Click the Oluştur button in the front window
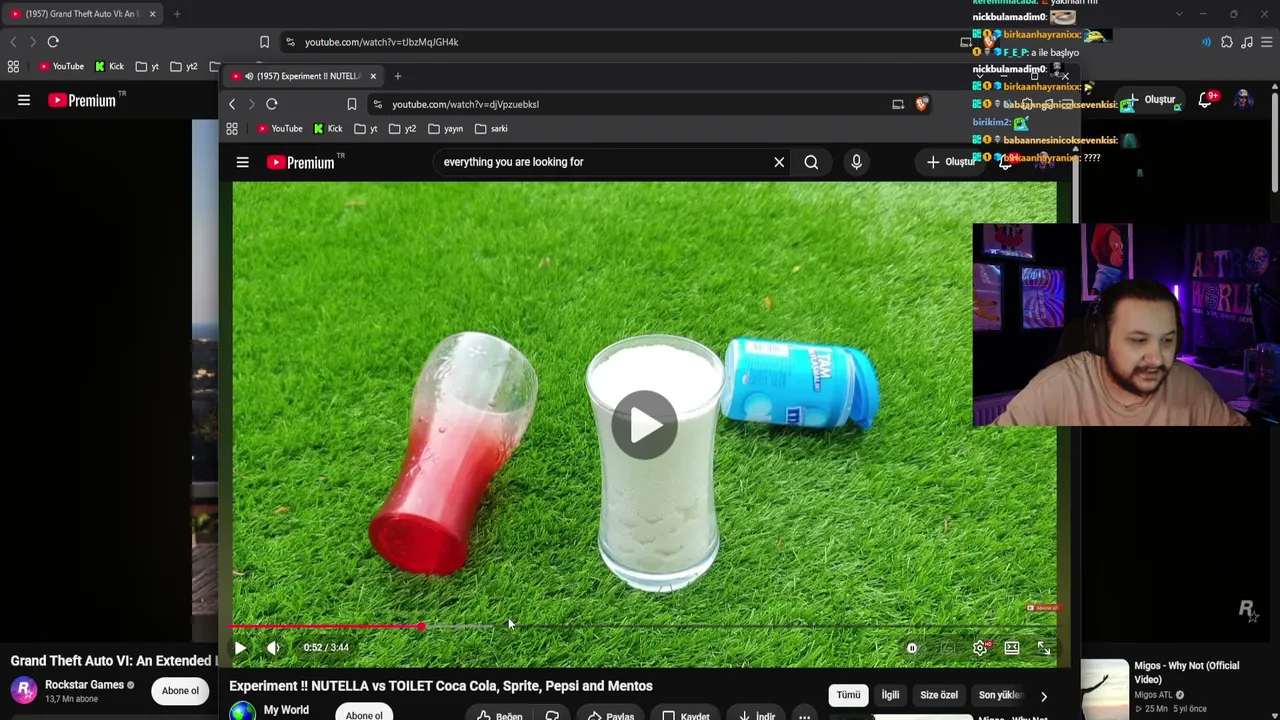This screenshot has width=1280, height=720. pyautogui.click(x=950, y=162)
